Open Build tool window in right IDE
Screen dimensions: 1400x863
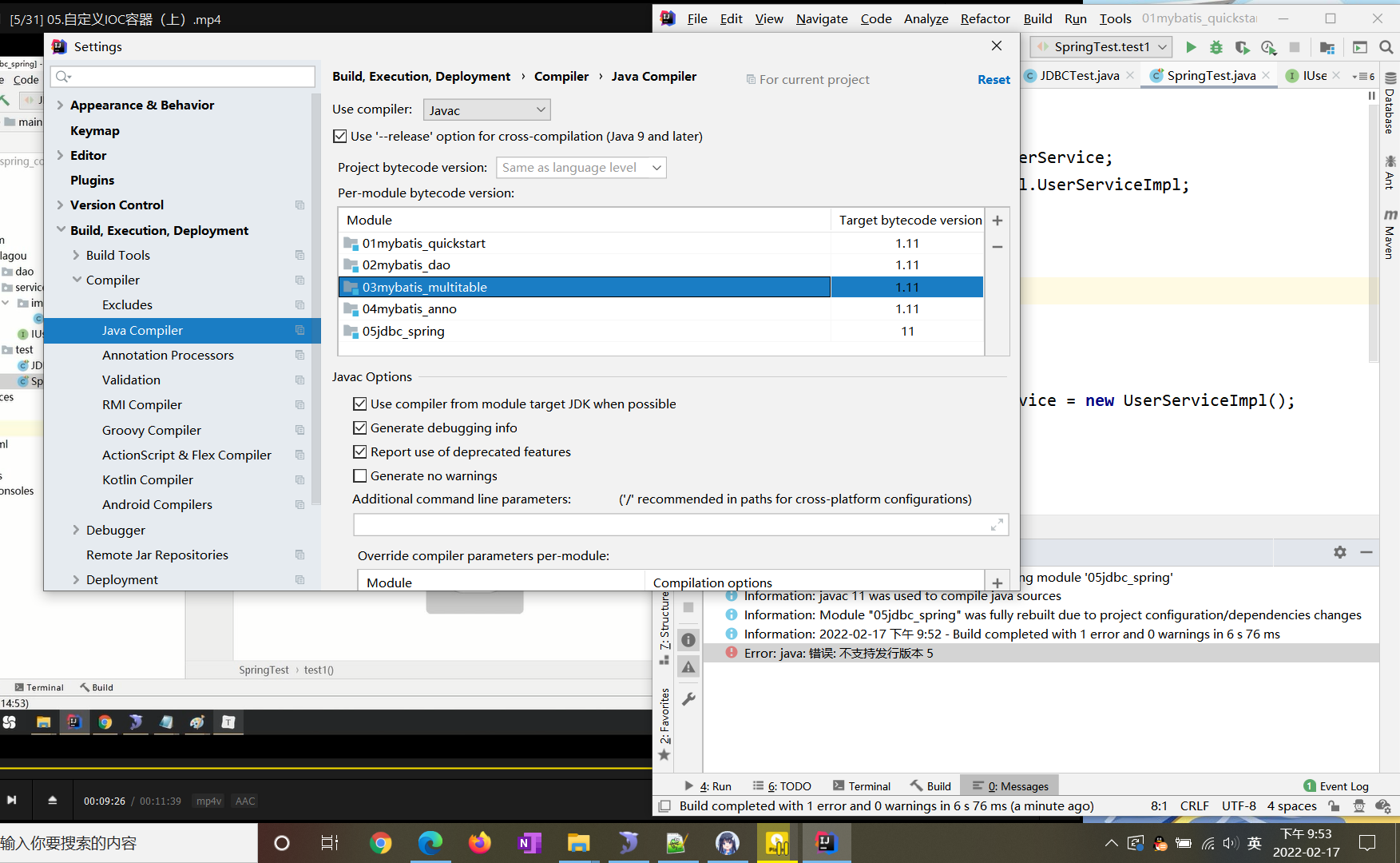pyautogui.click(x=930, y=786)
